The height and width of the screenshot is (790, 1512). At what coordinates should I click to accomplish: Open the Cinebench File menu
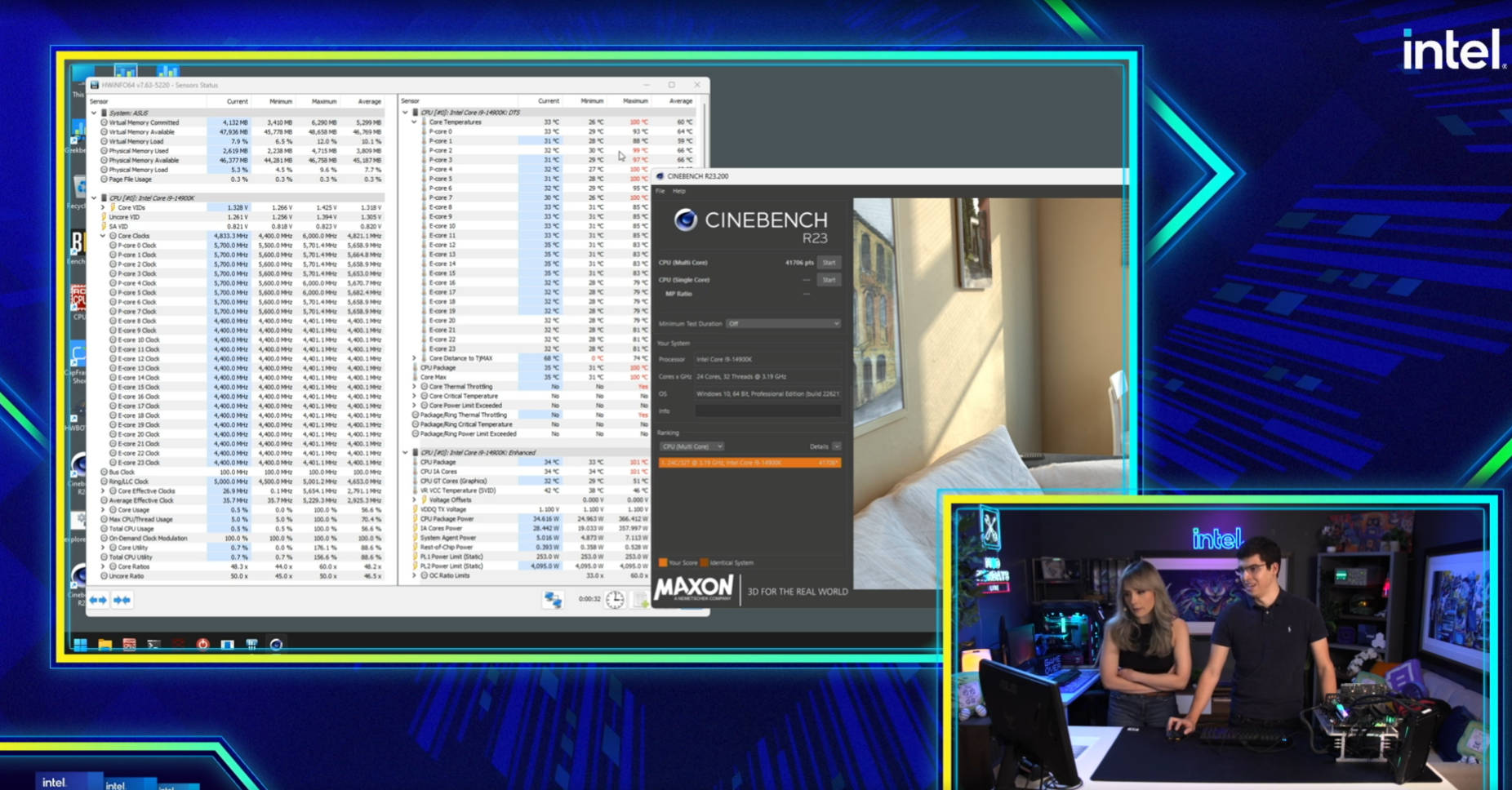[x=660, y=191]
